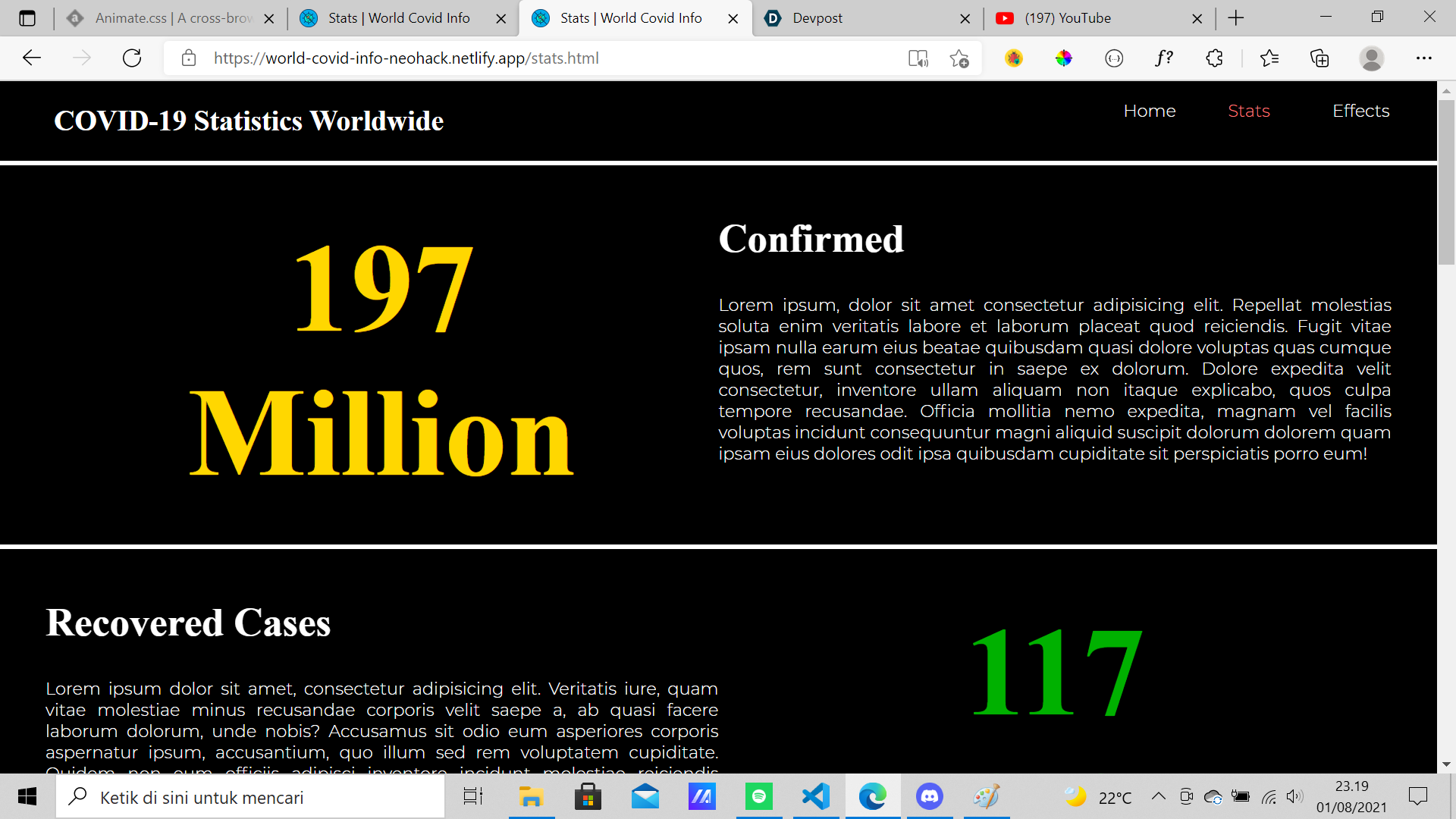
Task: Click the color wheel extension icon
Action: point(1064,58)
